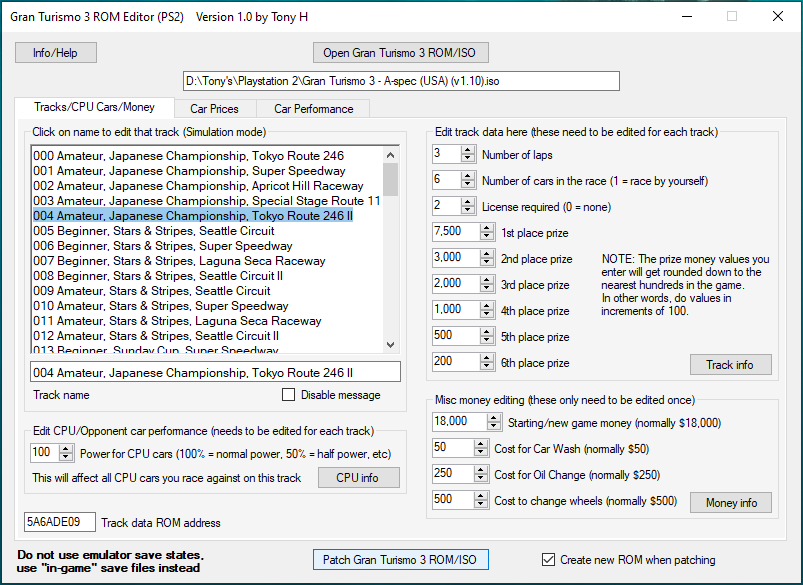The height and width of the screenshot is (585, 803).
Task: Open the Info/Help dialog
Action: pyautogui.click(x=55, y=53)
